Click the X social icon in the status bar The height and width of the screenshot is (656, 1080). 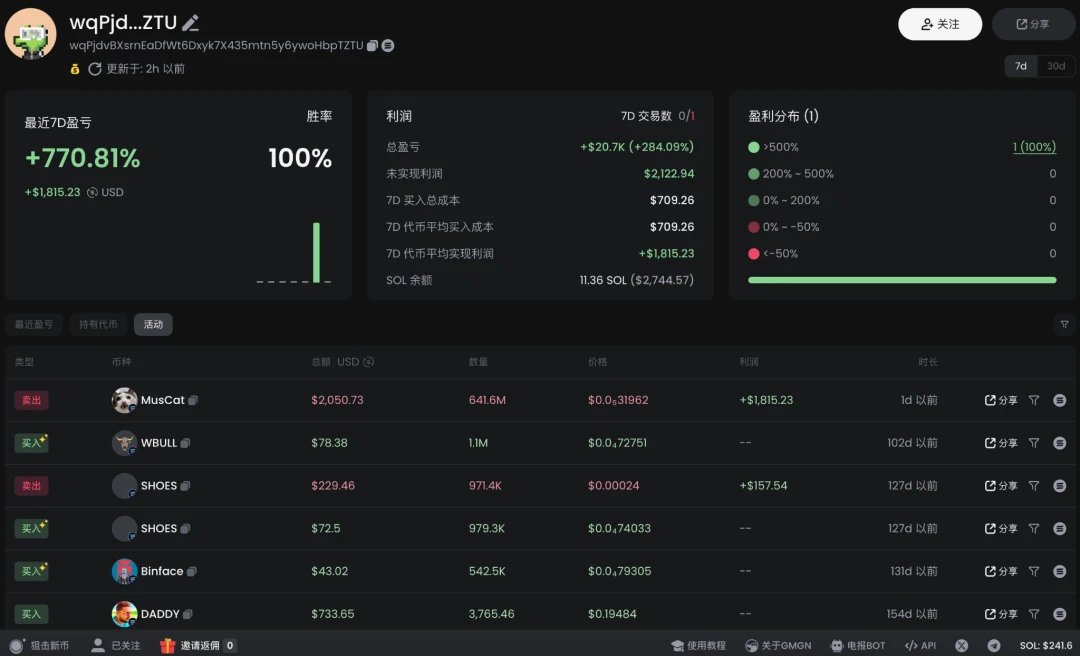click(x=962, y=645)
